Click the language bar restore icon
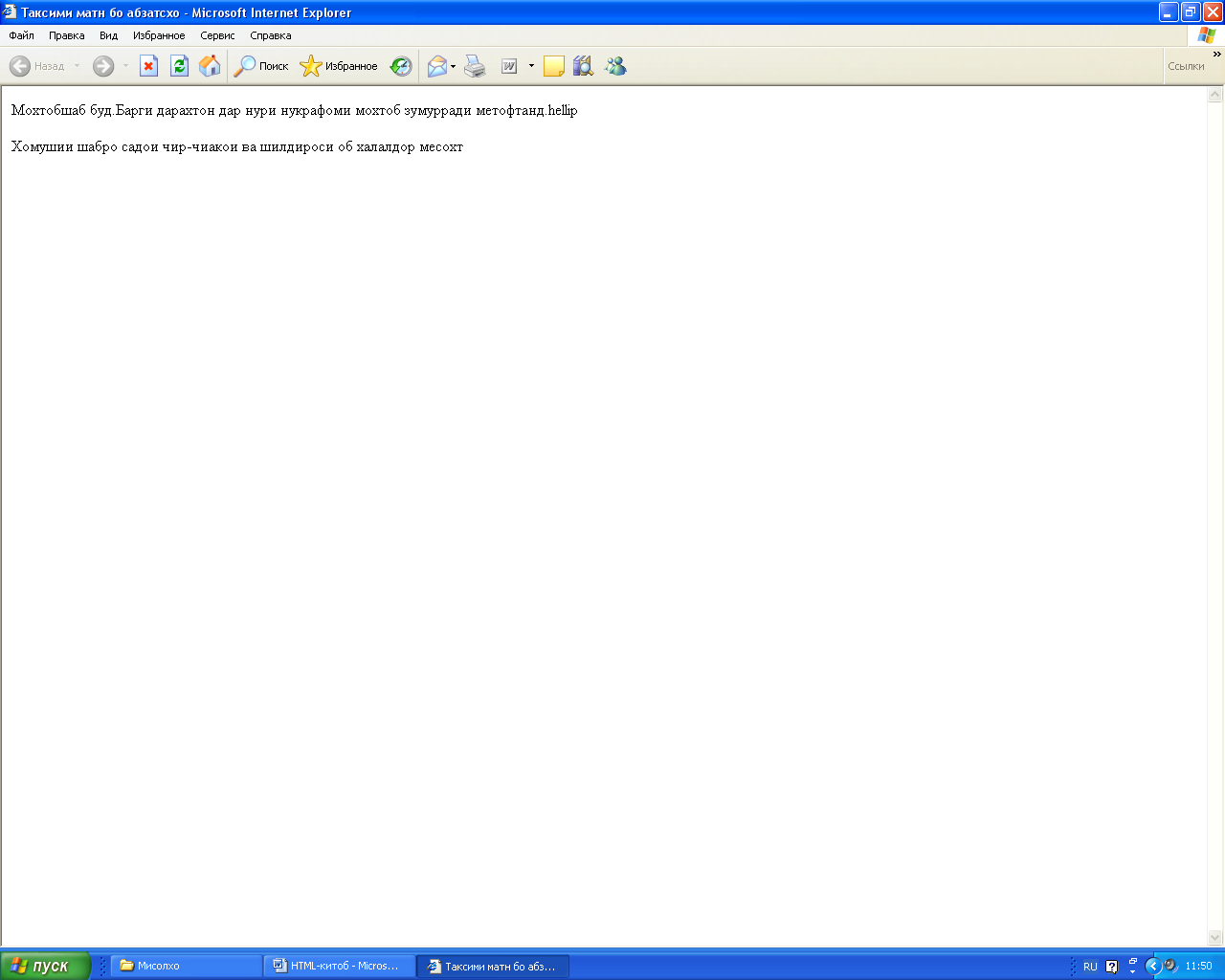 pyautogui.click(x=1133, y=962)
